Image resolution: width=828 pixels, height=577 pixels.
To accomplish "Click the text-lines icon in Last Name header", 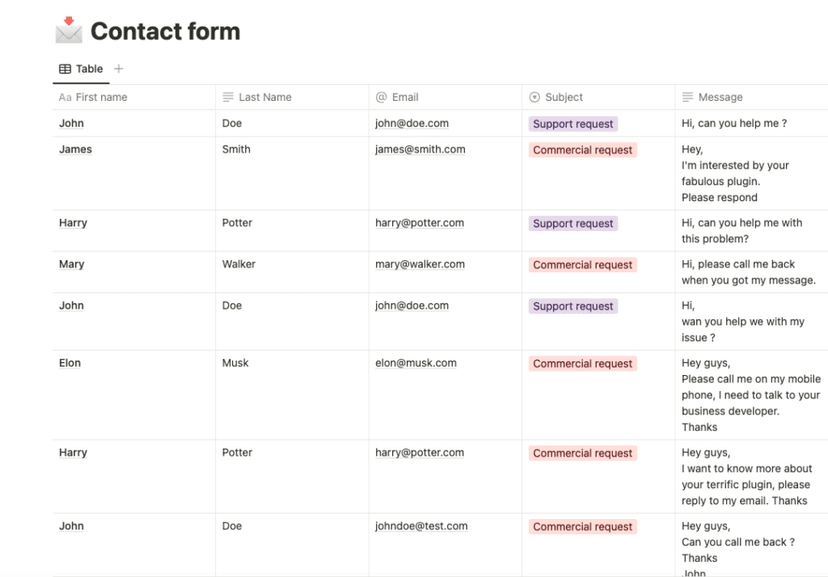I will [228, 97].
